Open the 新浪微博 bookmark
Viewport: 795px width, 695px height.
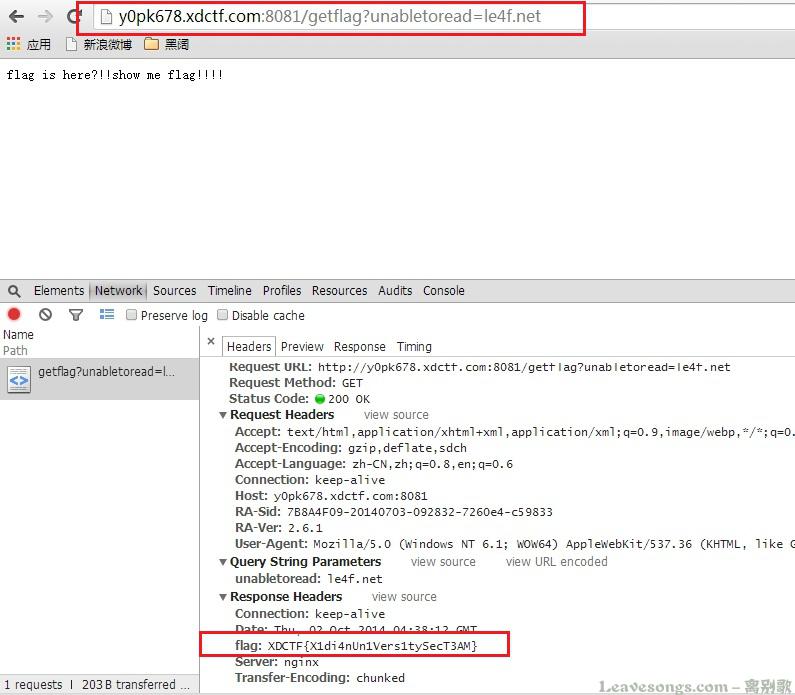coord(99,45)
